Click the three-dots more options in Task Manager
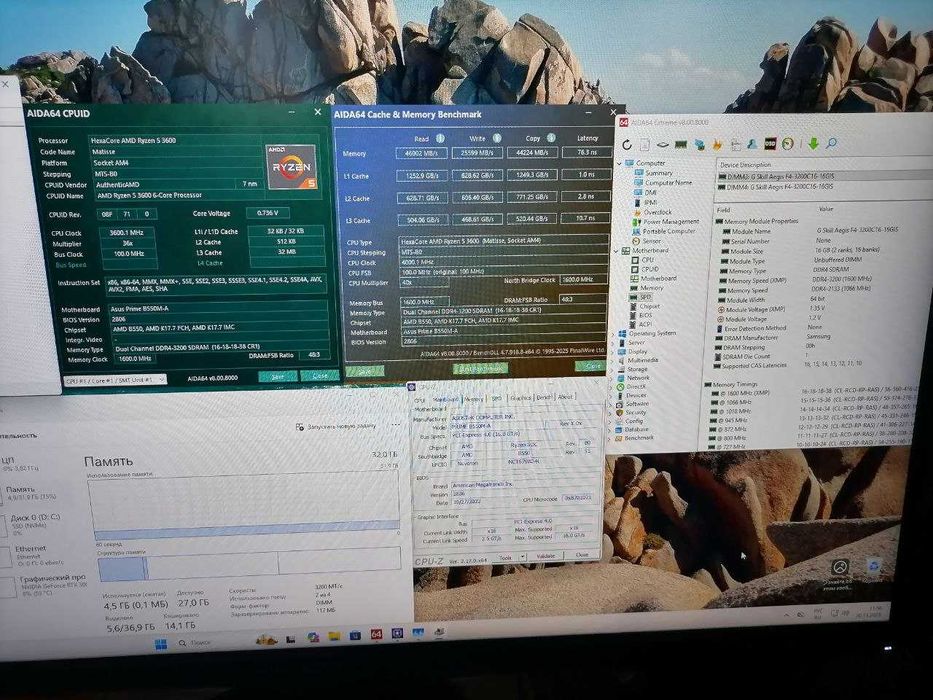The image size is (933, 700). click(x=396, y=426)
